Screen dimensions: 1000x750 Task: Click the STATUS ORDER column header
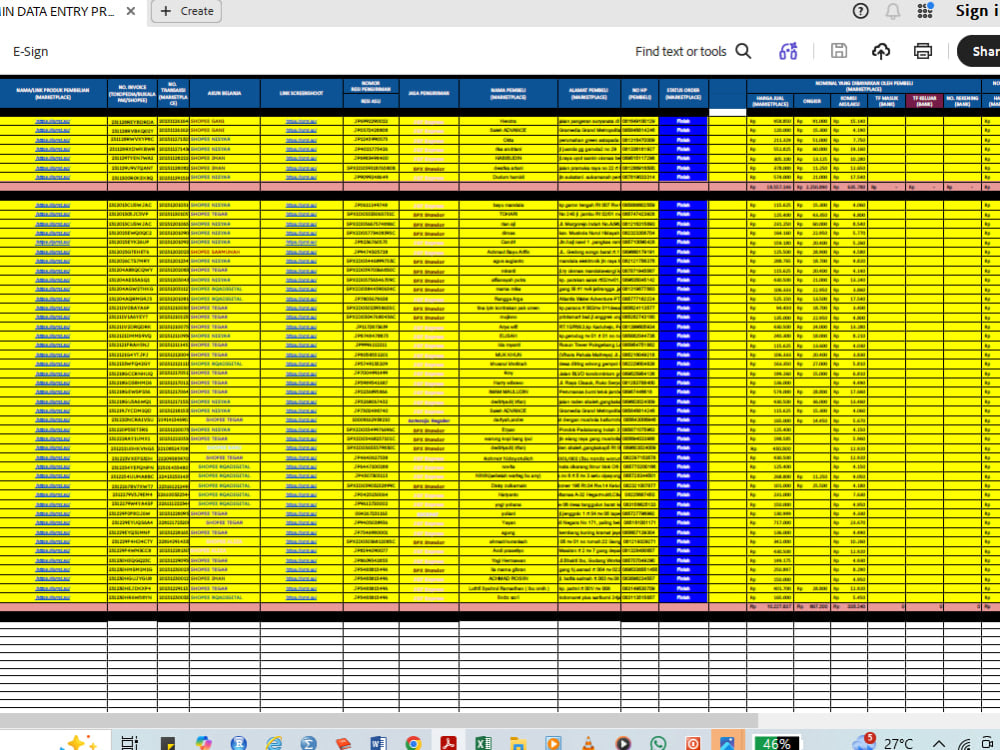click(x=683, y=93)
